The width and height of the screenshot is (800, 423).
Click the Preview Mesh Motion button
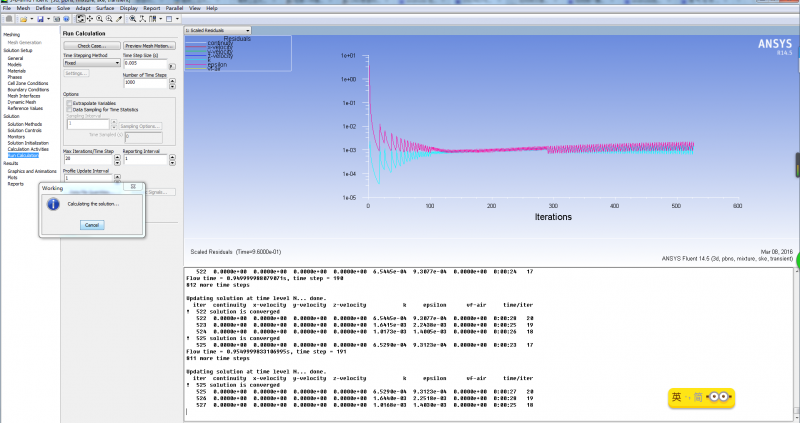(148, 46)
